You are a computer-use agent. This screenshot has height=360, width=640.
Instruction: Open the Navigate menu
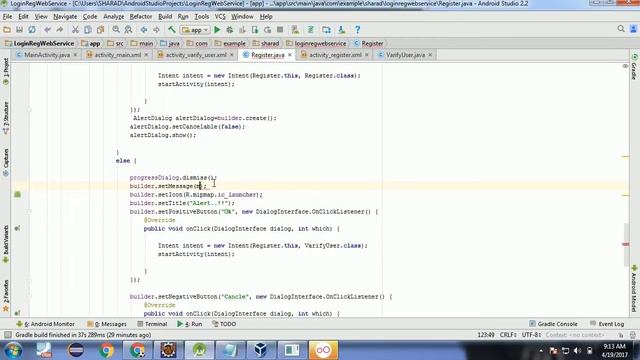[65, 17]
